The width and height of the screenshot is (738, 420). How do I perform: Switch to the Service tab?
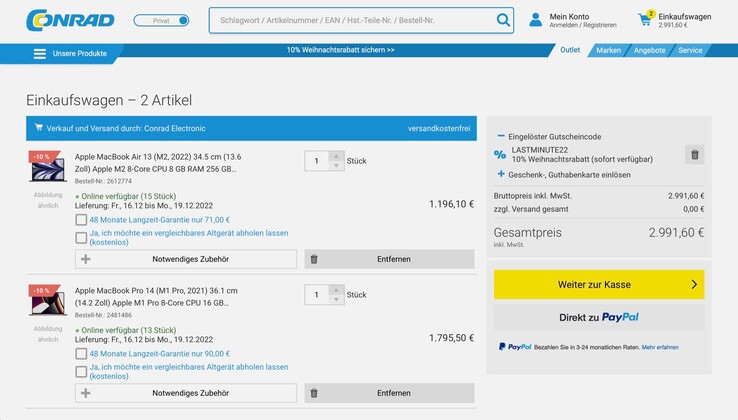pos(690,50)
